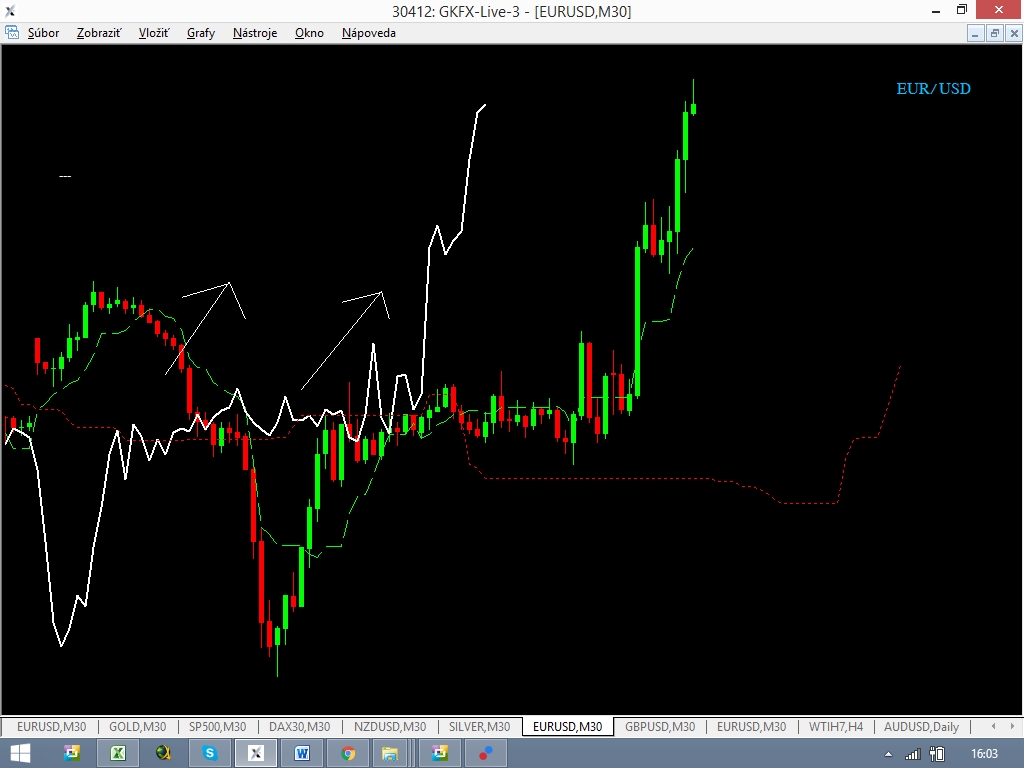Open File Explorer from the taskbar

point(390,753)
